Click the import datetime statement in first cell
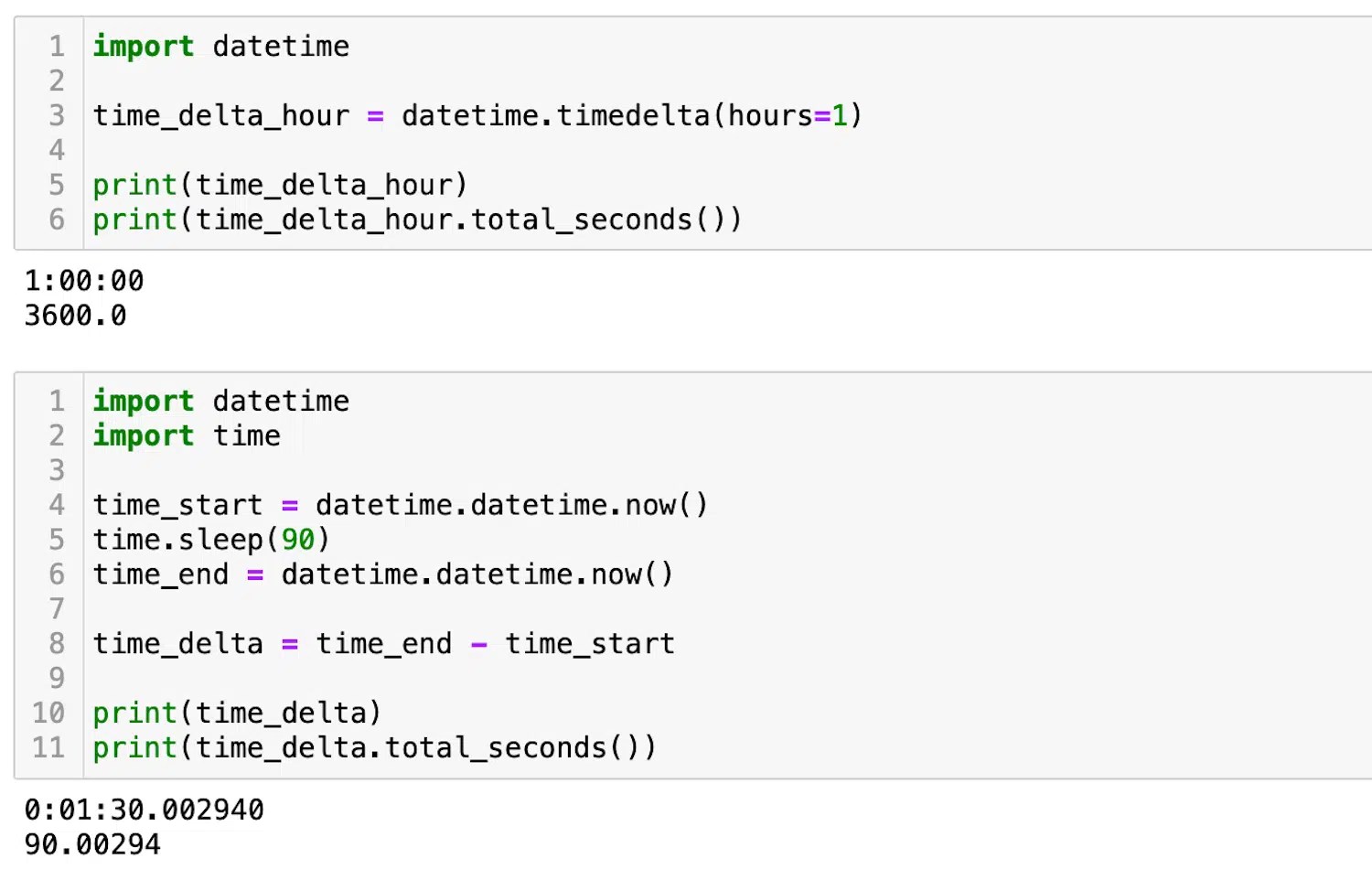1372x891 pixels. tap(220, 46)
